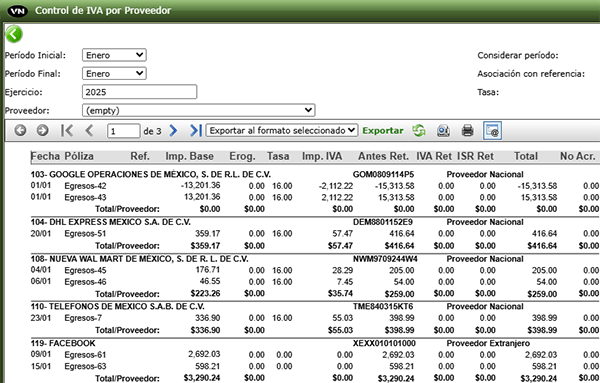
Task: Click RFC DEM8801152E9
Action: coord(383,222)
